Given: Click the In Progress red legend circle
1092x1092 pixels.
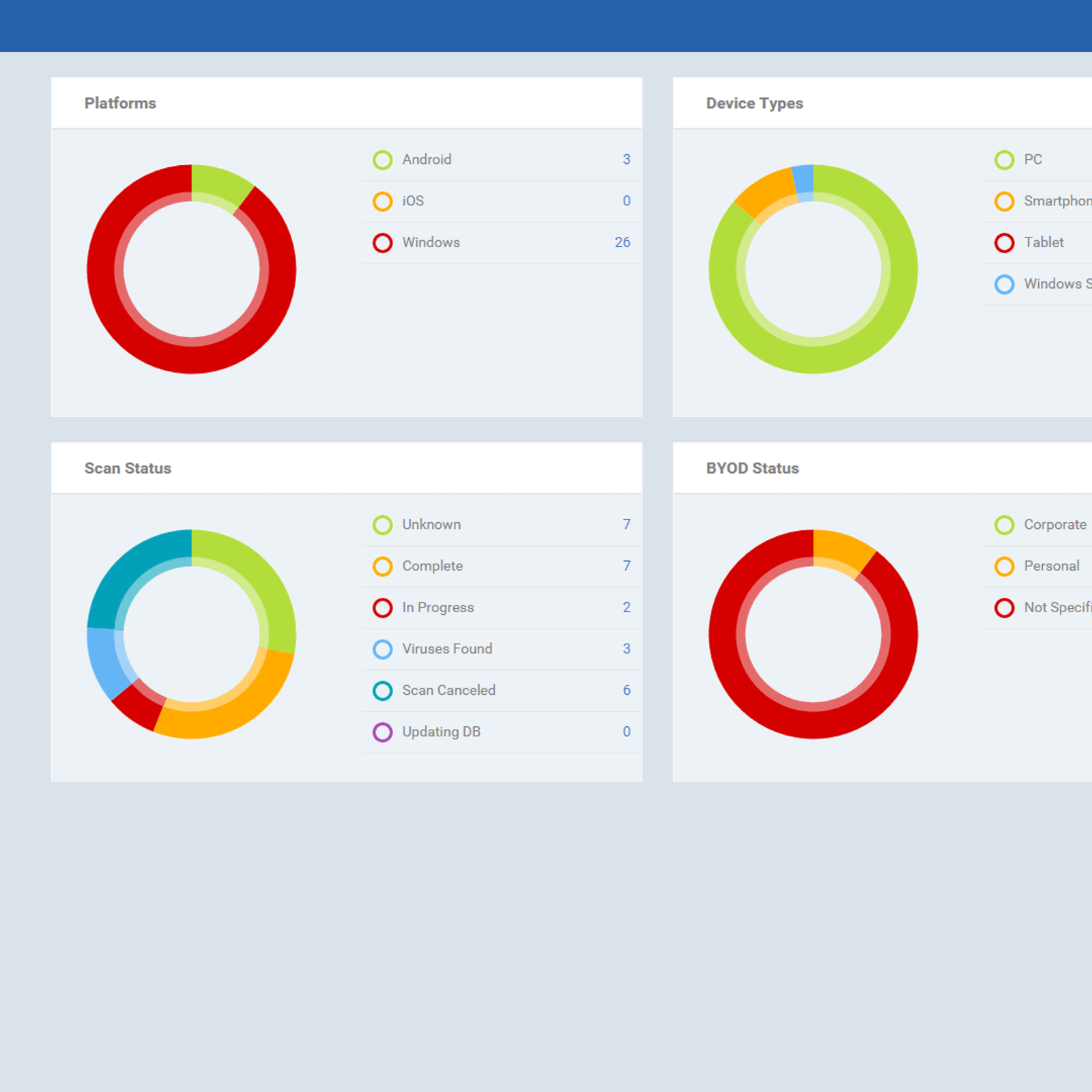Looking at the screenshot, I should tap(382, 608).
